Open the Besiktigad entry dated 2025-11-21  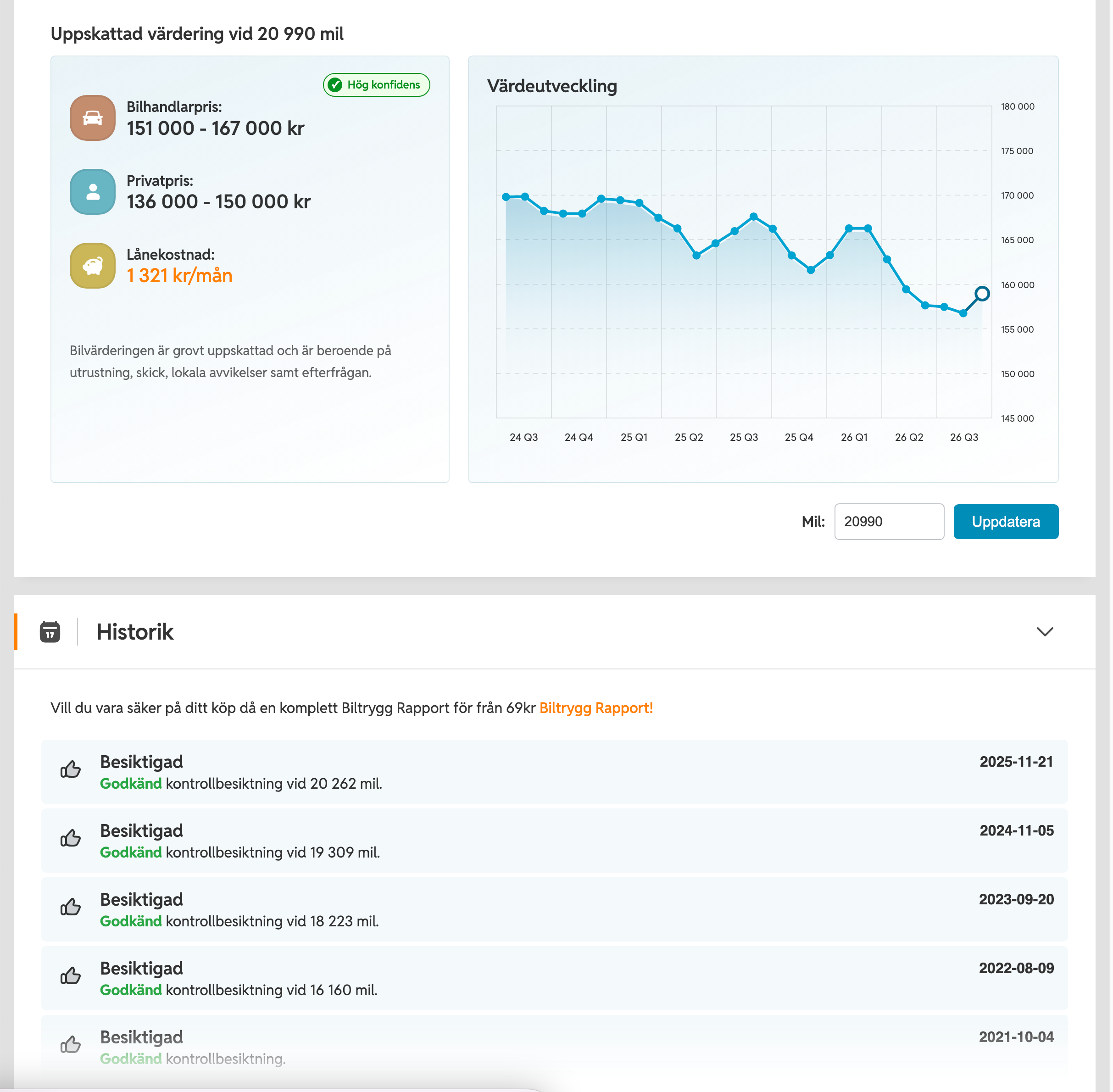click(x=555, y=772)
